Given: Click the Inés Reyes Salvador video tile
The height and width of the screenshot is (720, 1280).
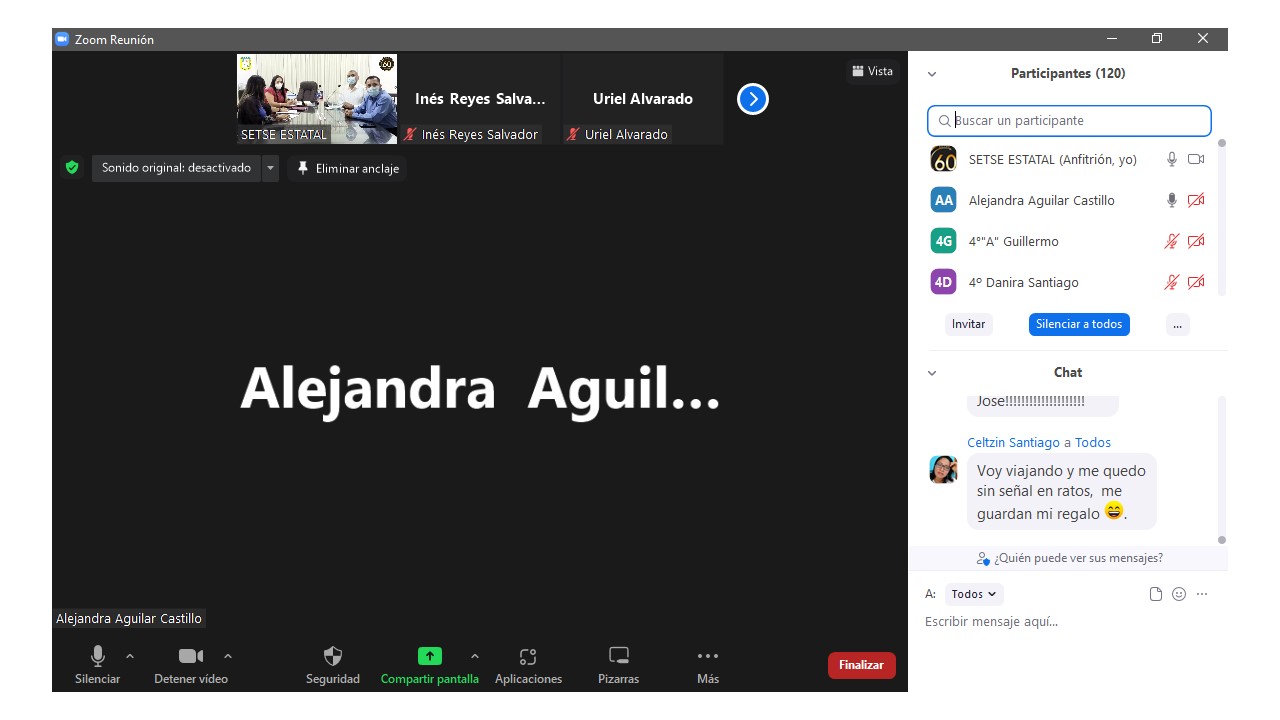Looking at the screenshot, I should click(x=480, y=99).
